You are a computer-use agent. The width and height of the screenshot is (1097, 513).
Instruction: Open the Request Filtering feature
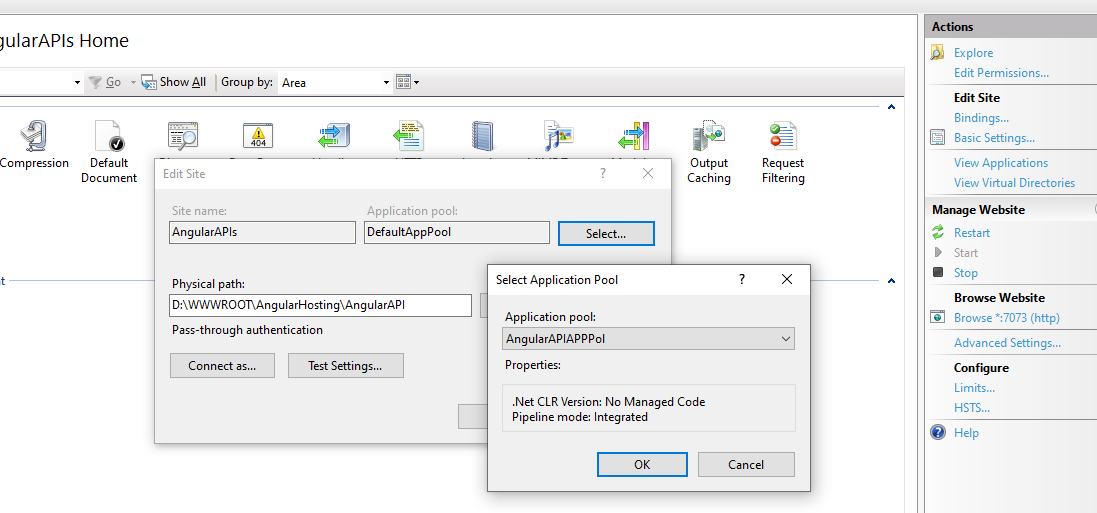click(x=782, y=137)
